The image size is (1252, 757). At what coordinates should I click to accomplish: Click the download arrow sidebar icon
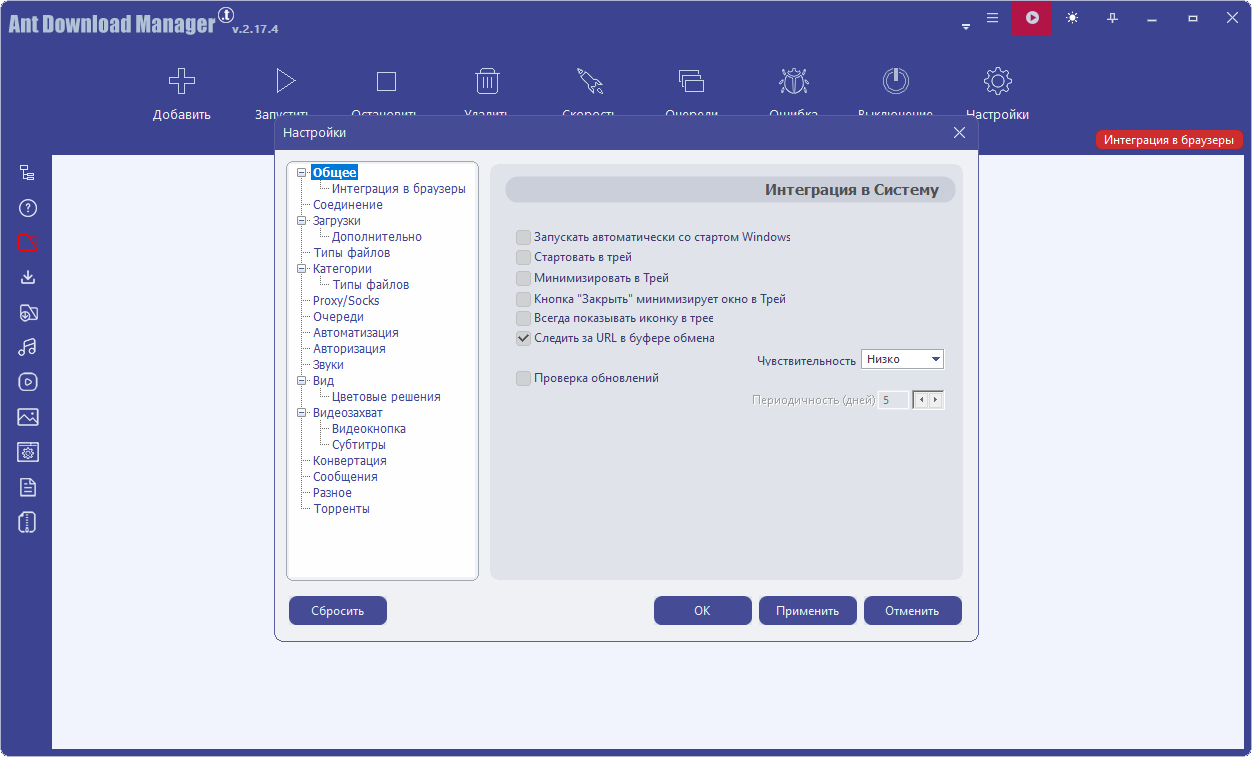[x=28, y=277]
